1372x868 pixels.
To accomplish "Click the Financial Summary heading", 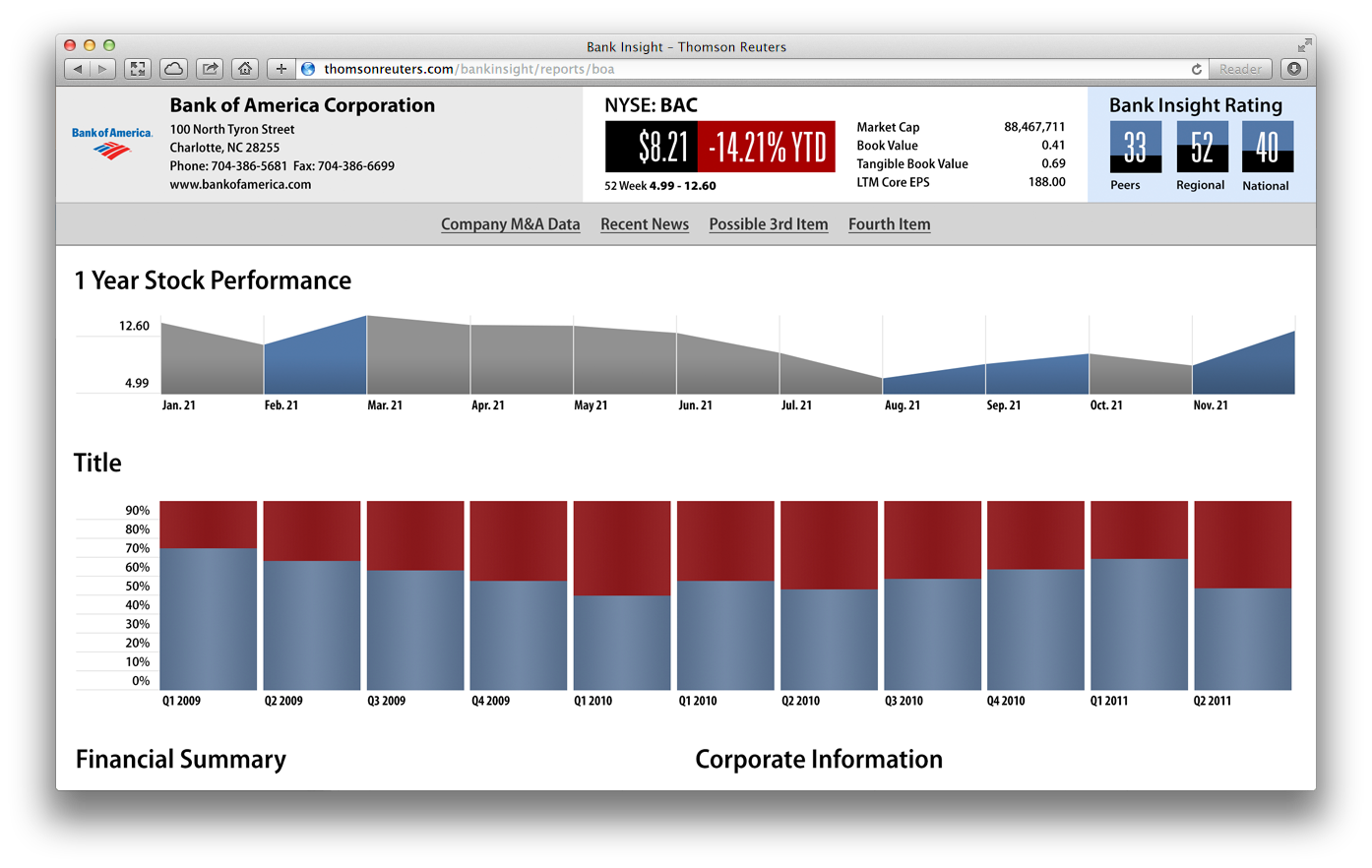I will (181, 760).
